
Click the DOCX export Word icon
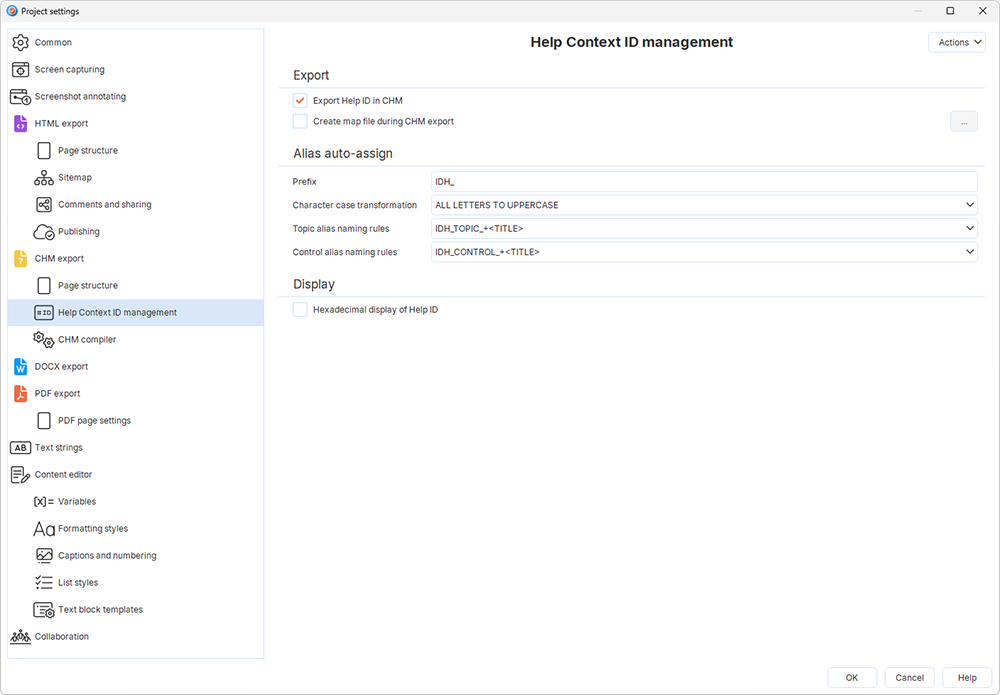20,367
